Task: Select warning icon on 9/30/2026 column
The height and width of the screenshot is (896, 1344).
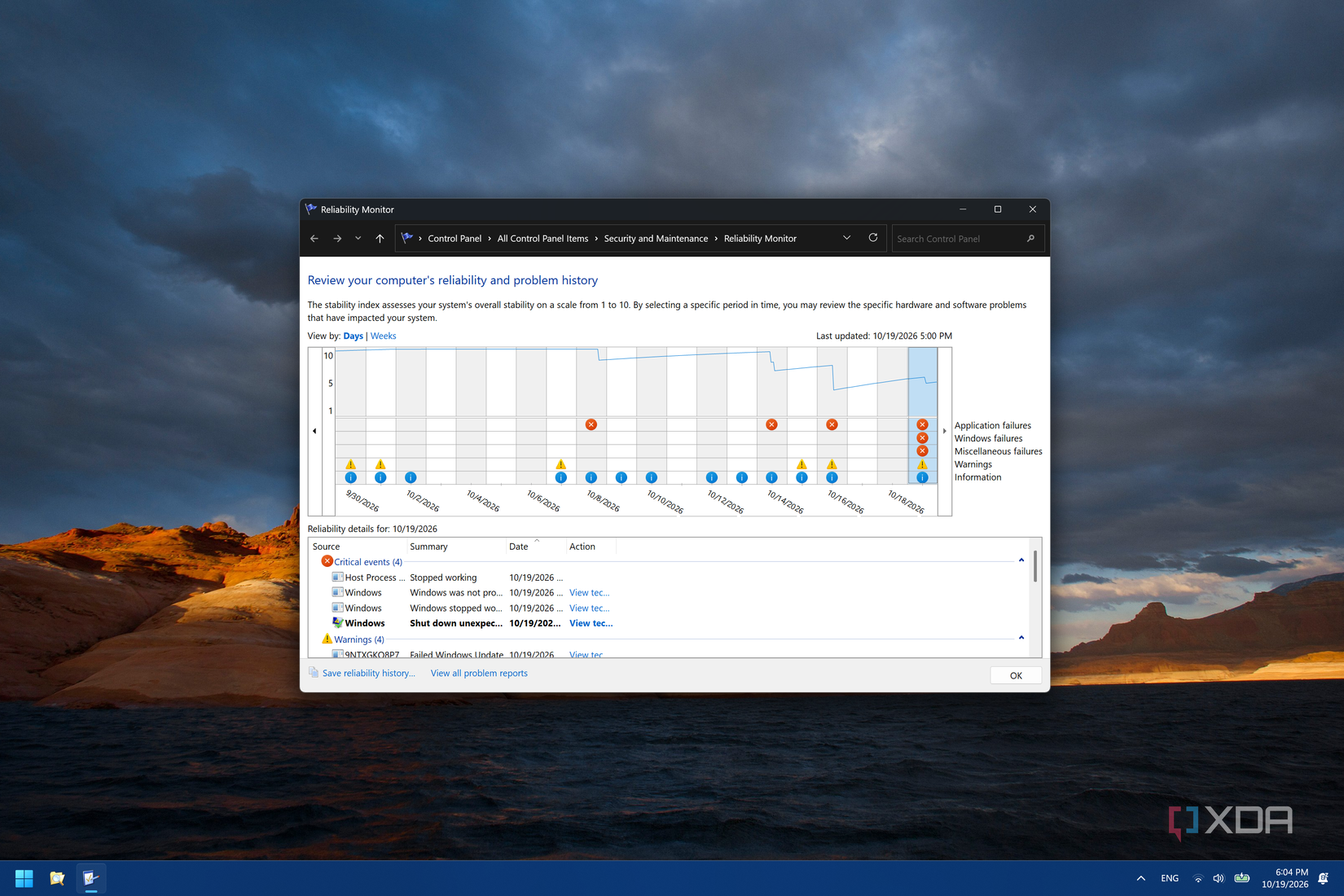Action: point(351,464)
